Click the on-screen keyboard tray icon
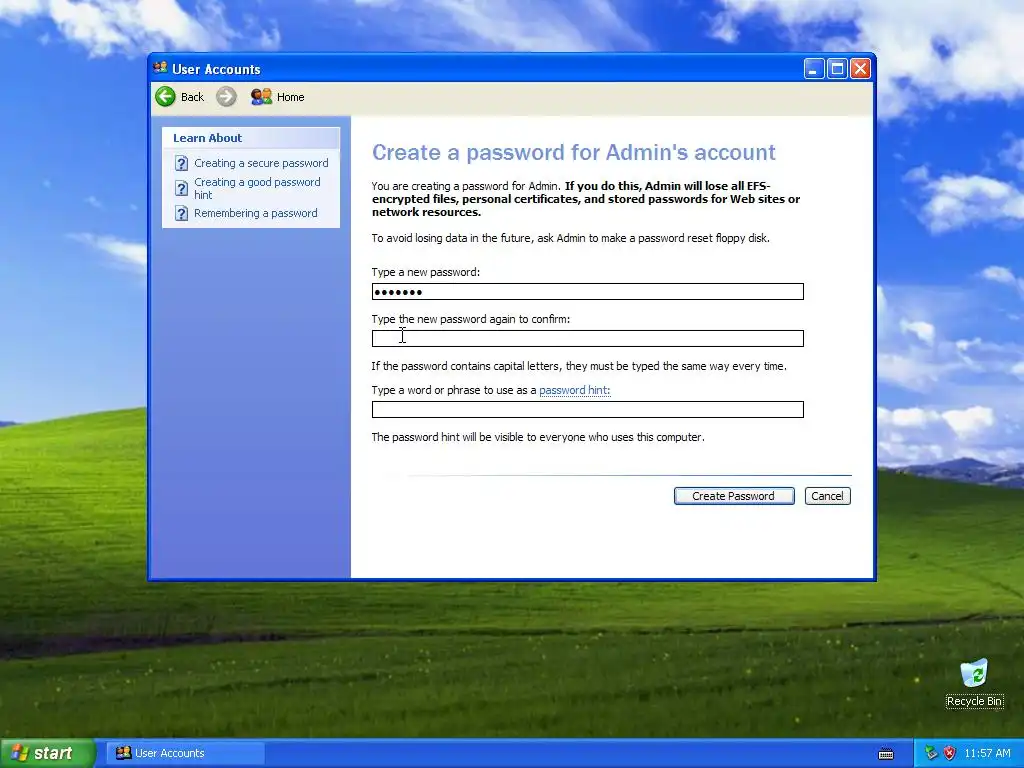Viewport: 1024px width, 768px height. (x=886, y=754)
